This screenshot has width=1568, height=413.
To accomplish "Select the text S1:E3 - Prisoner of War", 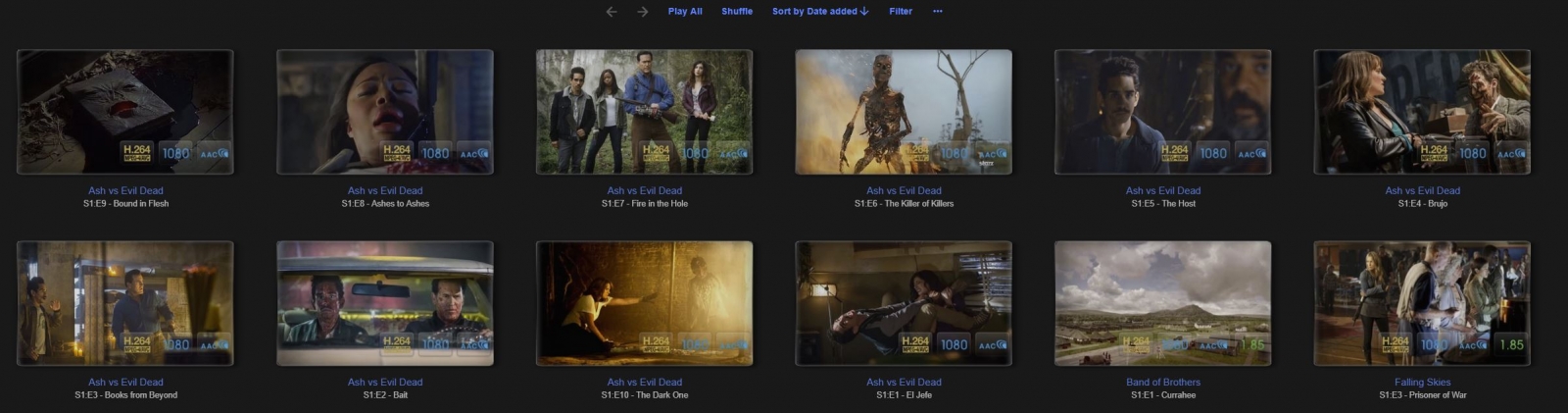I will [1422, 395].
